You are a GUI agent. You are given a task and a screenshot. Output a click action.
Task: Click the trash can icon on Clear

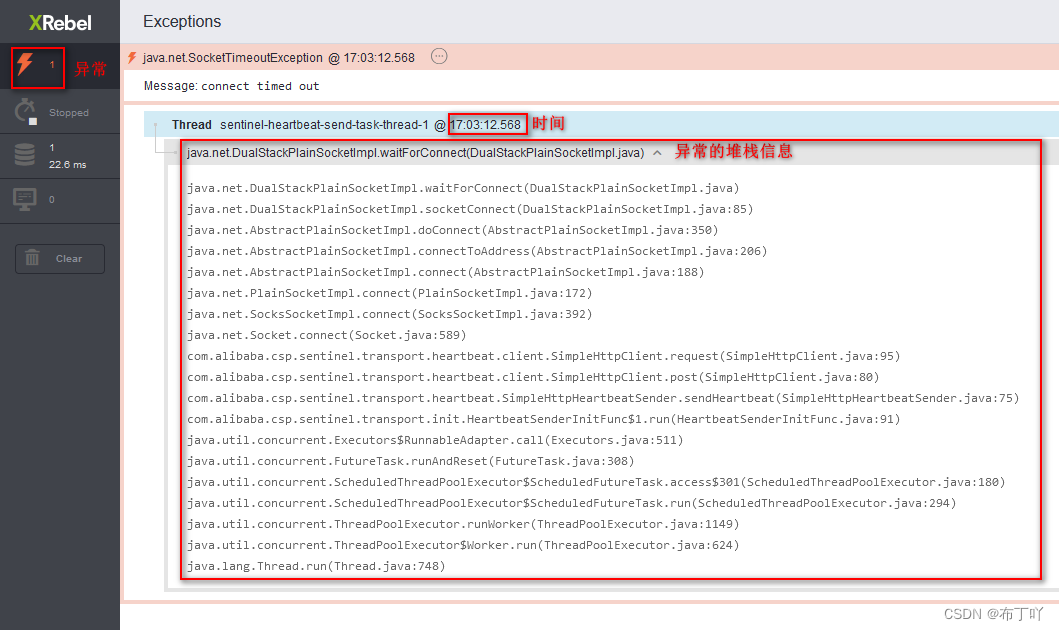[32, 258]
